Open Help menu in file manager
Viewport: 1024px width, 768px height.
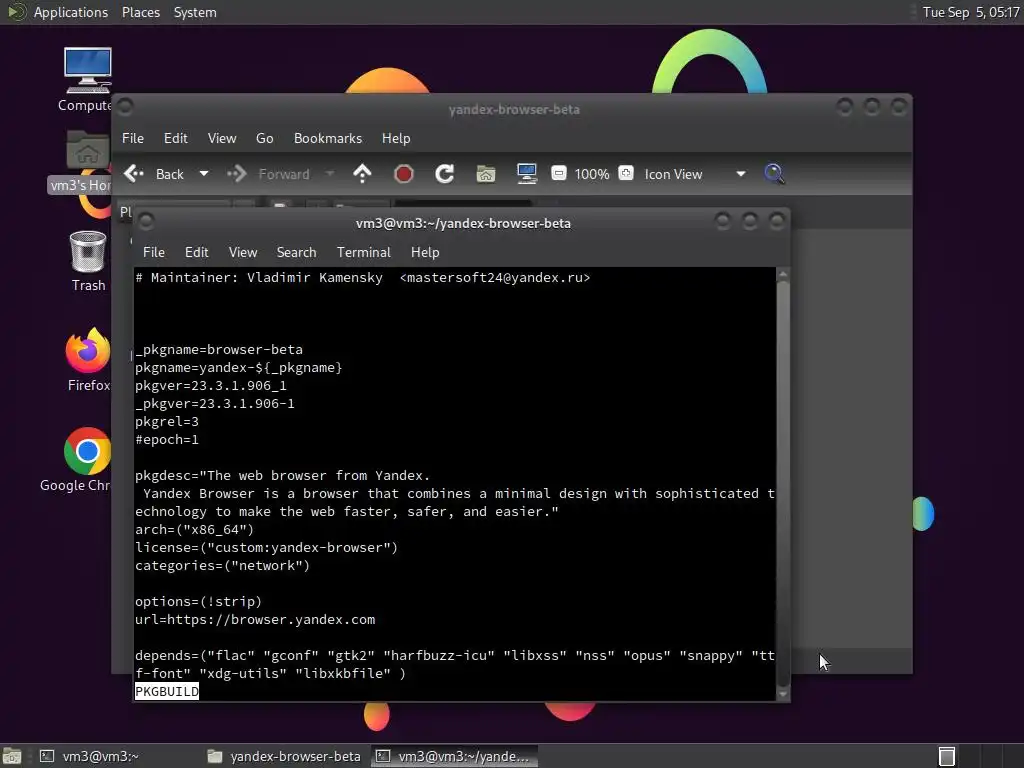396,138
